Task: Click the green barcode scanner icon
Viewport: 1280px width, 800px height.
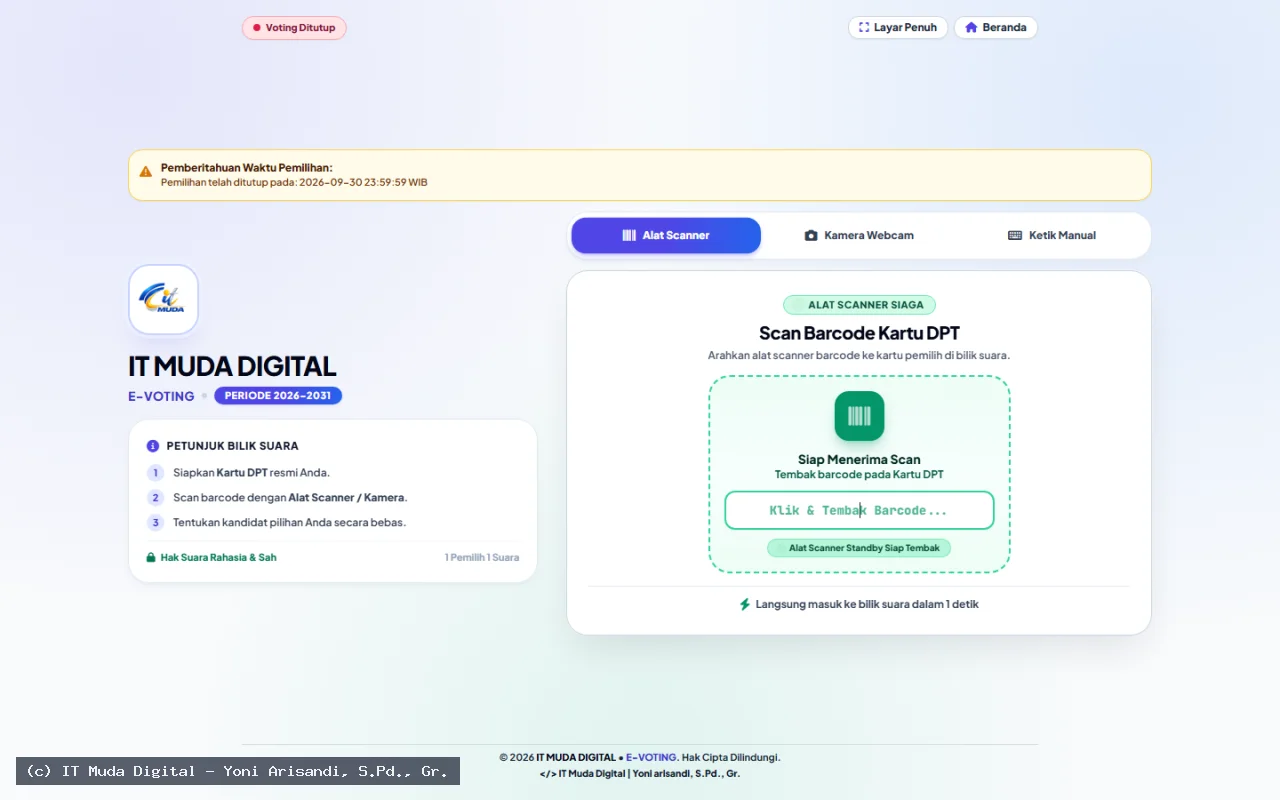Action: tap(859, 416)
